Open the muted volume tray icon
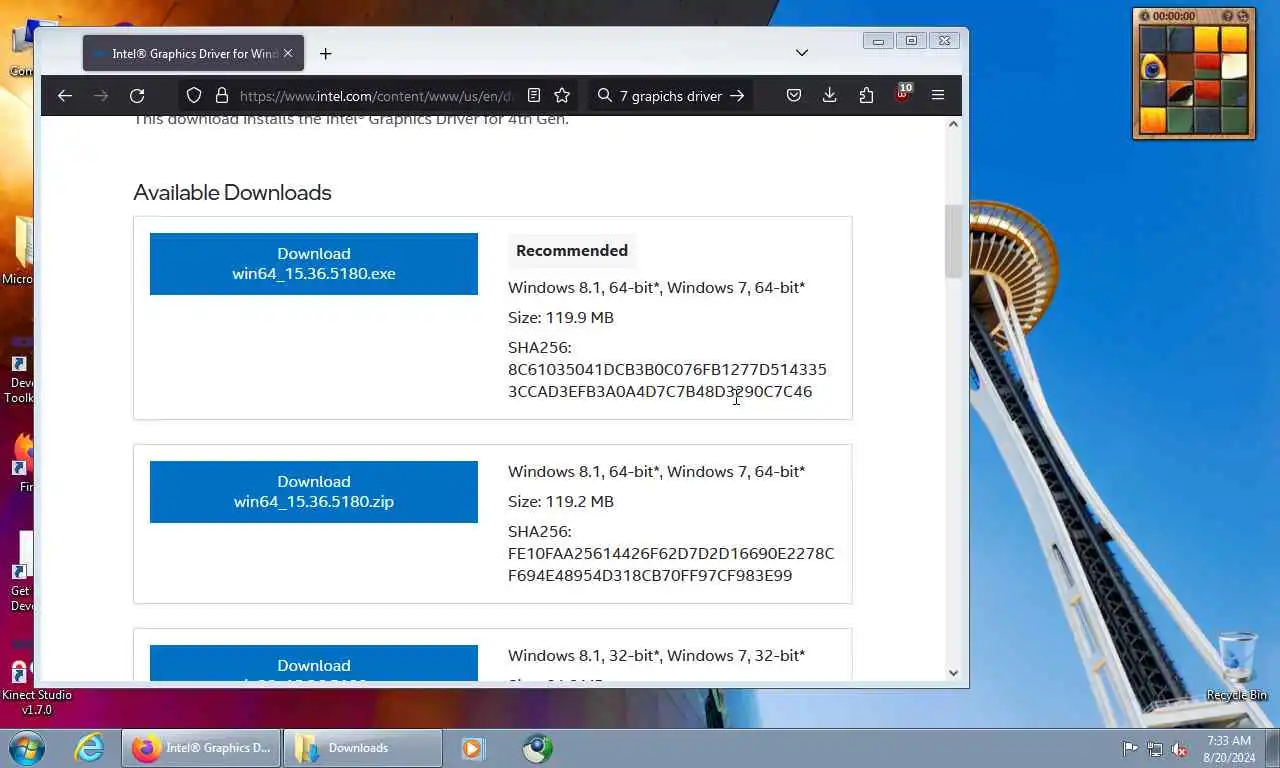Image resolution: width=1280 pixels, height=768 pixels. point(1180,748)
